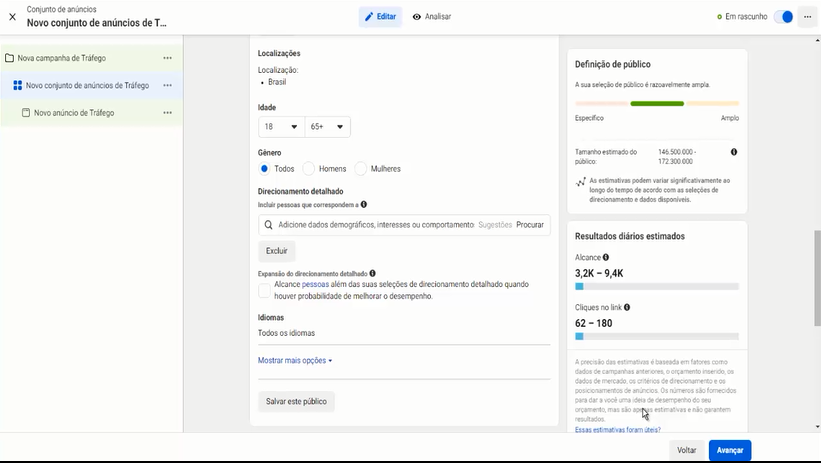
Task: Click the estimates trend graph icon
Action: click(581, 182)
